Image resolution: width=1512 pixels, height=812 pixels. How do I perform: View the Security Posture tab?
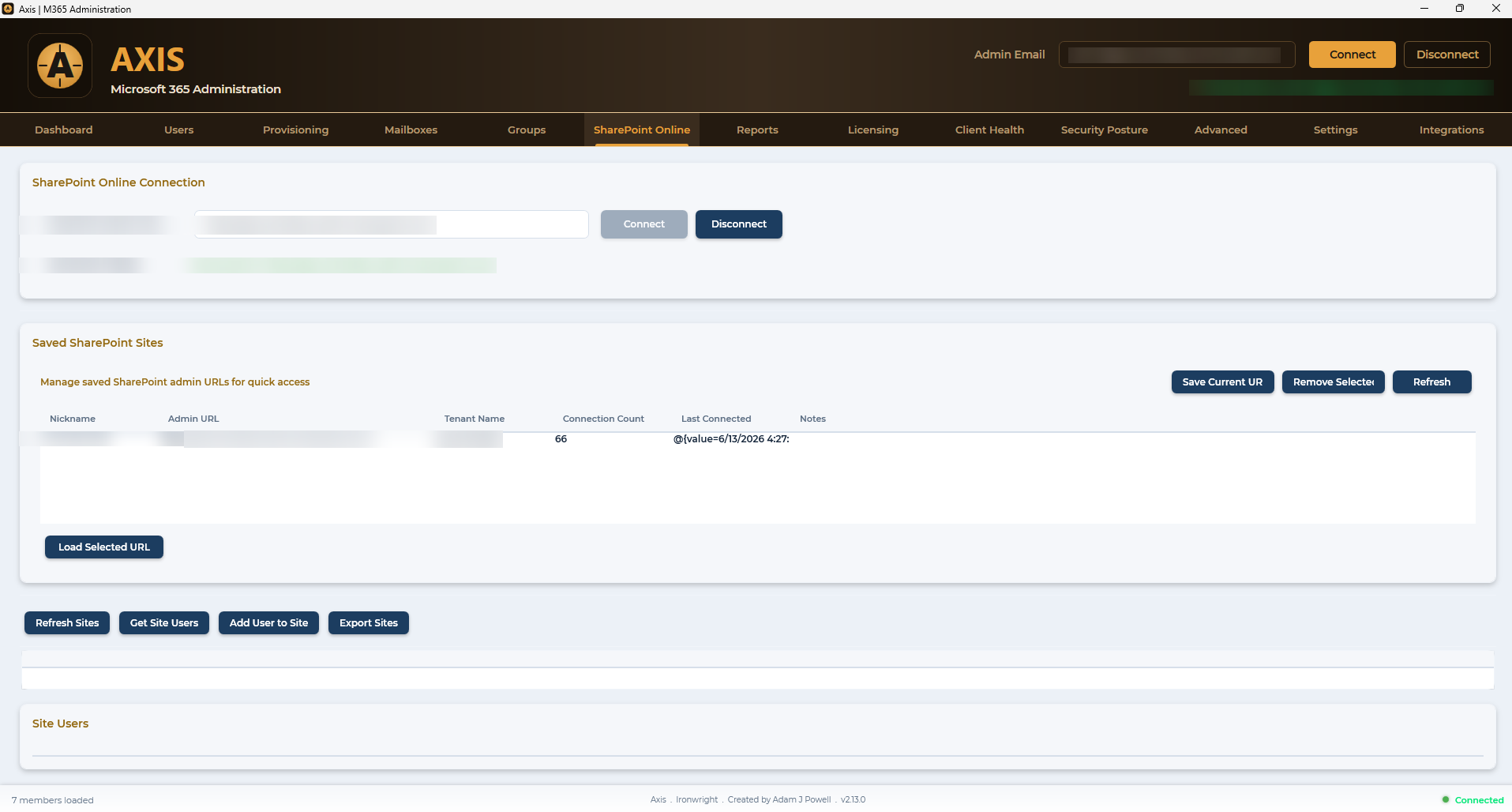[1105, 130]
